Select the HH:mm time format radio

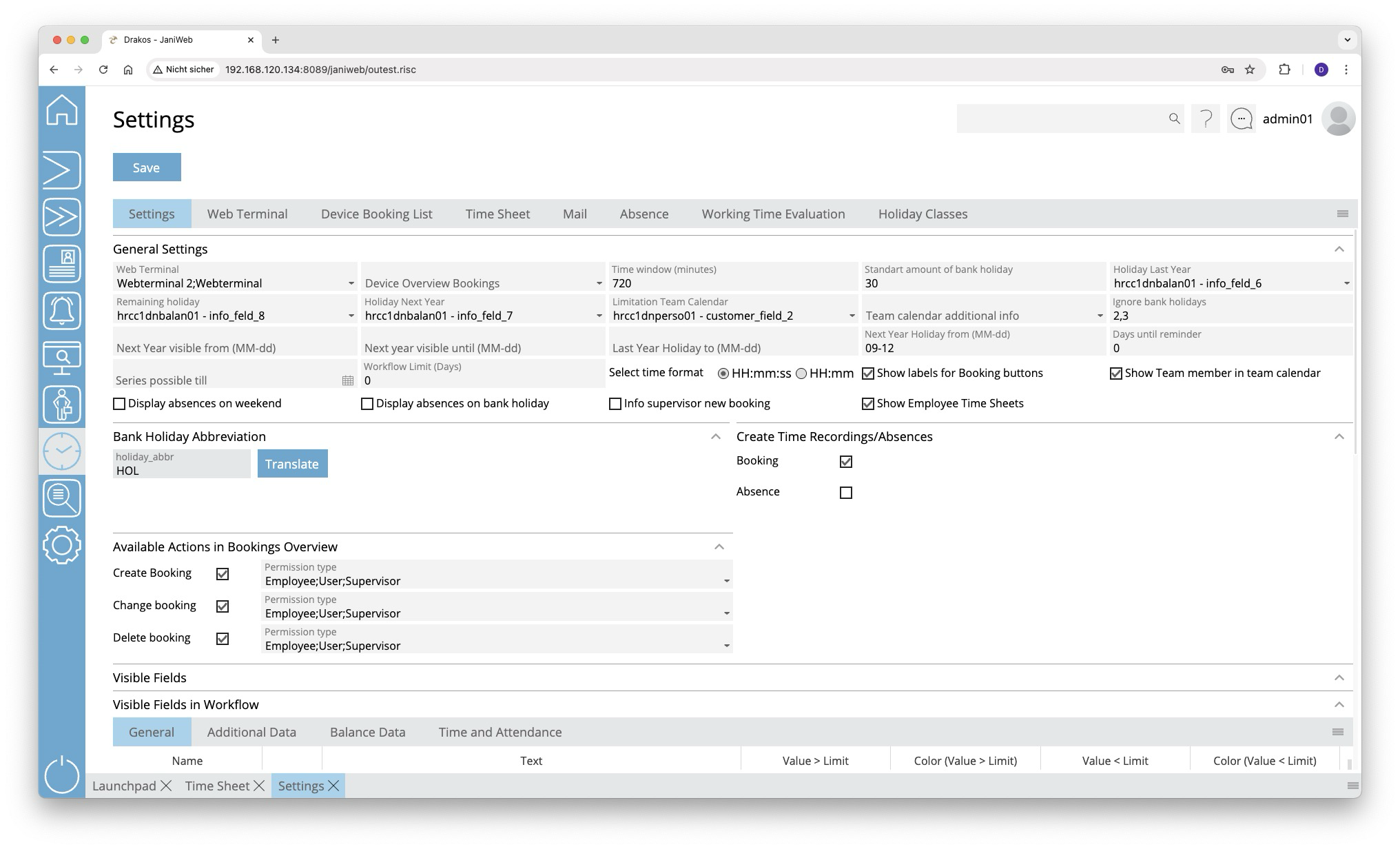(801, 374)
